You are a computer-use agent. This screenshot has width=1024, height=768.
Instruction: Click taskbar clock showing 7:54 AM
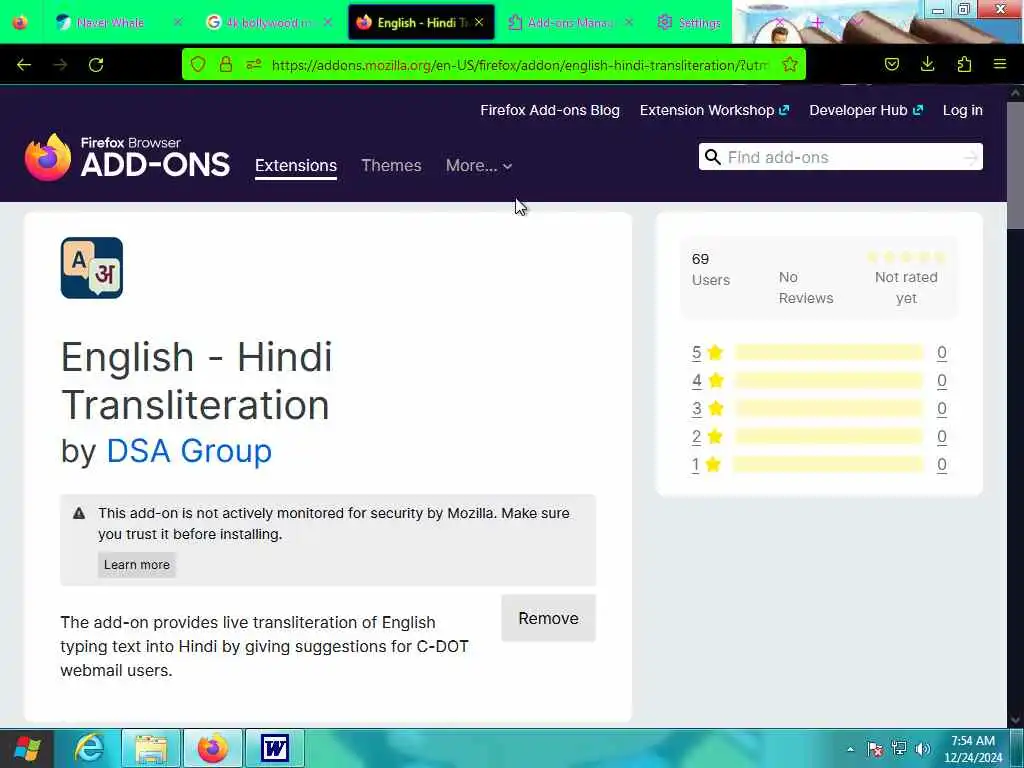(x=973, y=748)
